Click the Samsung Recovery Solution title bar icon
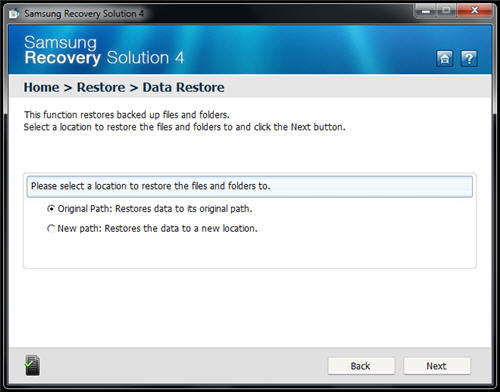Image resolution: width=500 pixels, height=392 pixels. pyautogui.click(x=14, y=14)
